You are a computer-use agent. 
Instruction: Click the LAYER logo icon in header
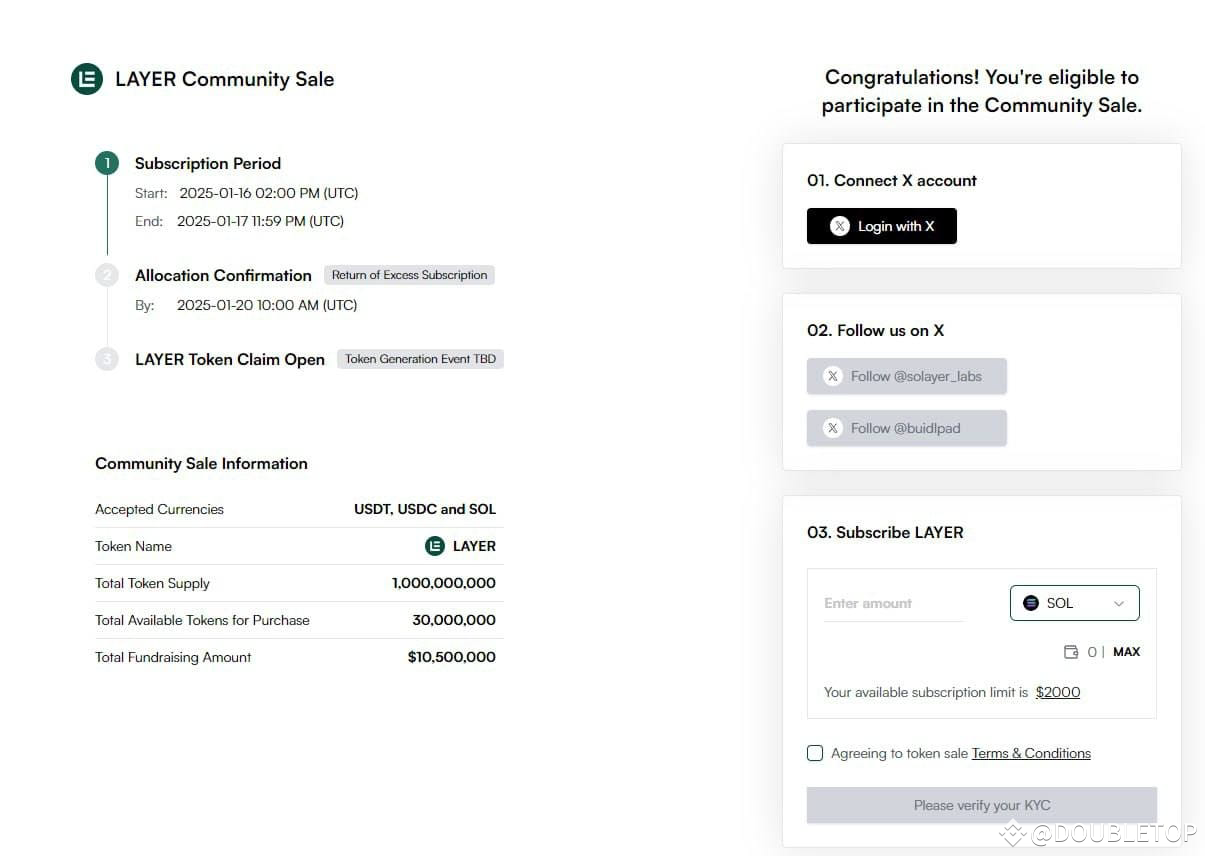point(87,79)
